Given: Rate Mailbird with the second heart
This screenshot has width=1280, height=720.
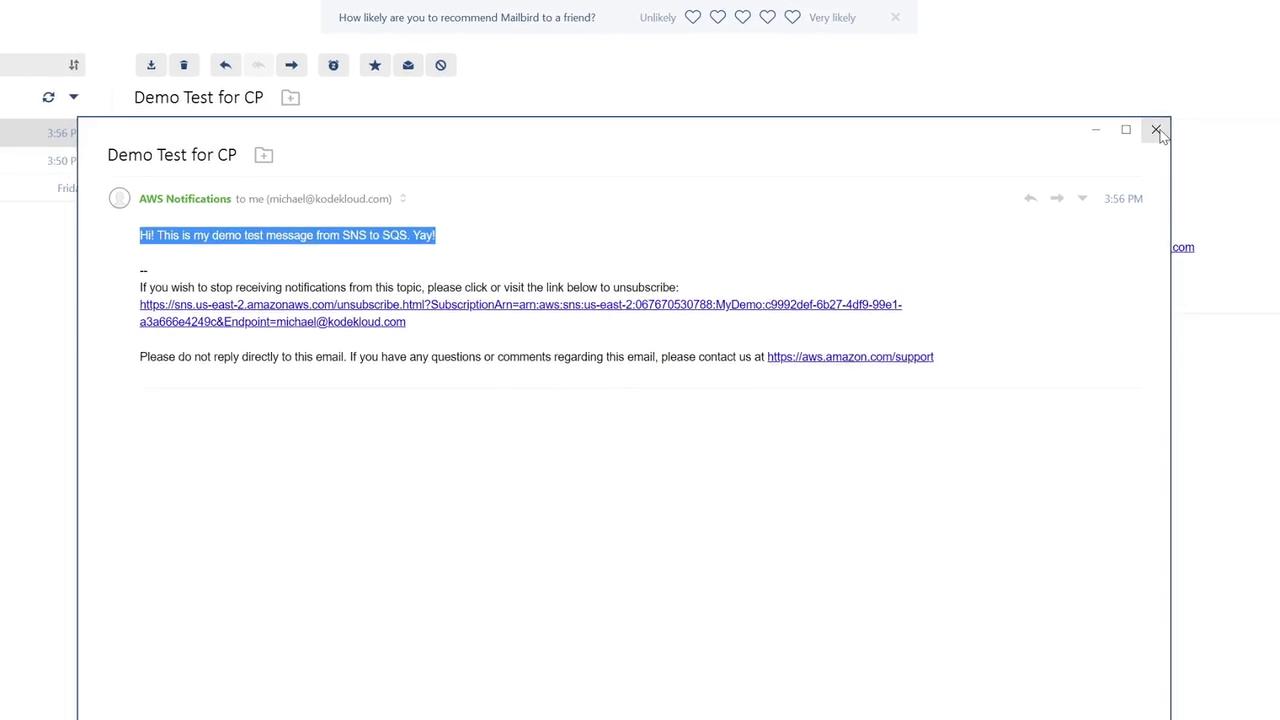Looking at the screenshot, I should (x=718, y=17).
